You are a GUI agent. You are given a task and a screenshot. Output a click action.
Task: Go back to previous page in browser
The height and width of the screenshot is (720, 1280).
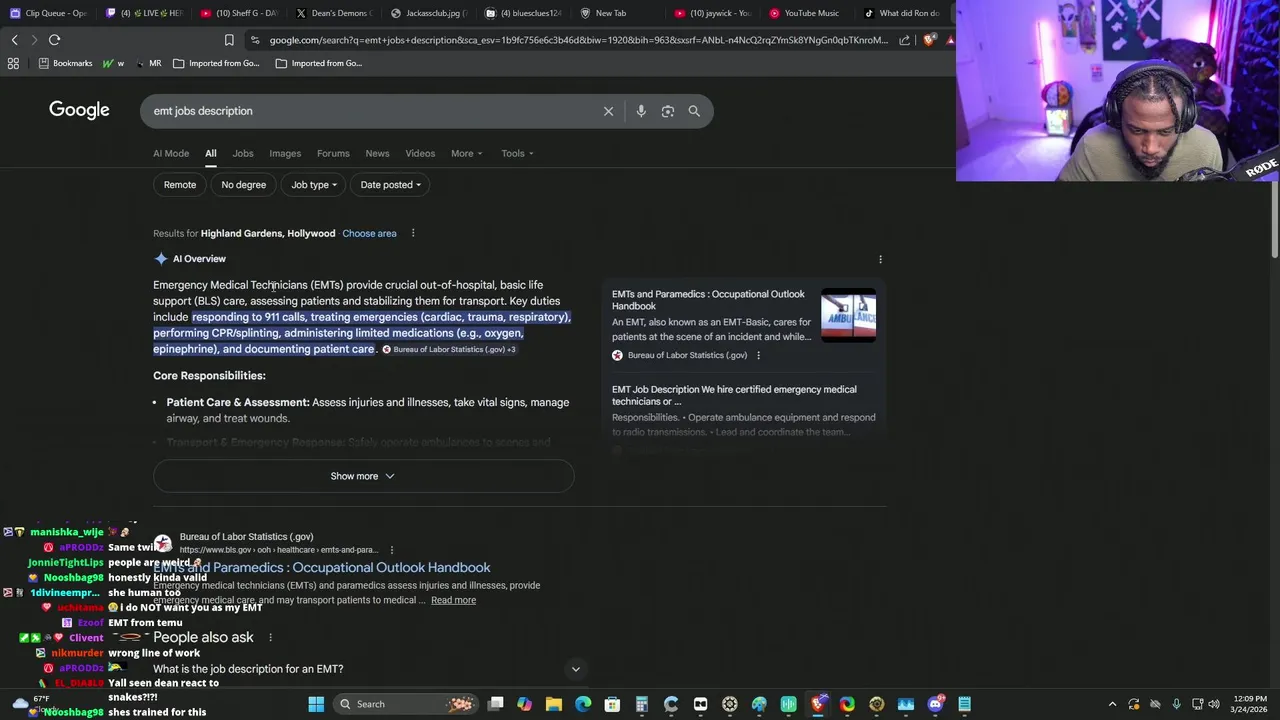click(14, 40)
